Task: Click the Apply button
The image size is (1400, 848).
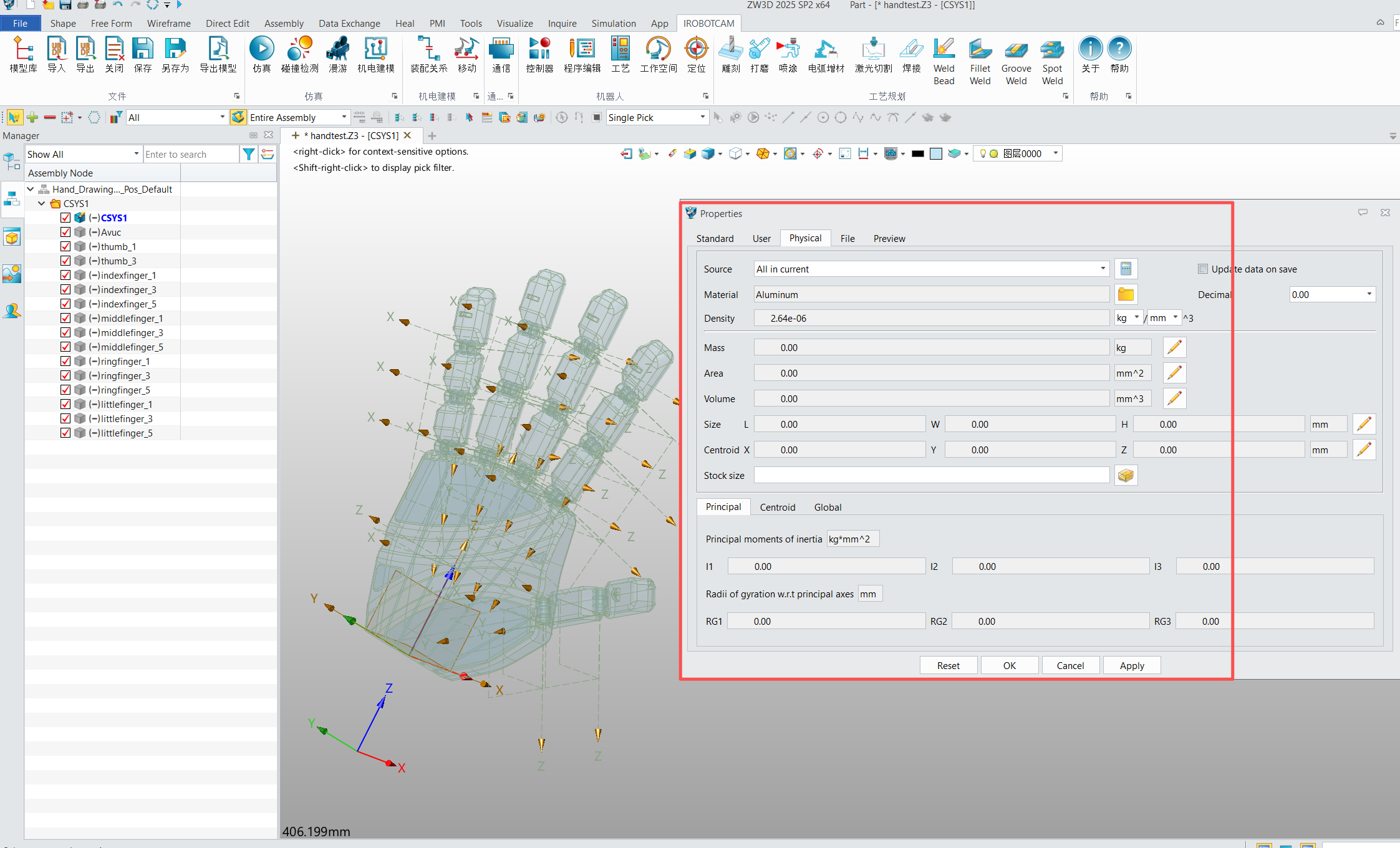Action: click(1131, 665)
